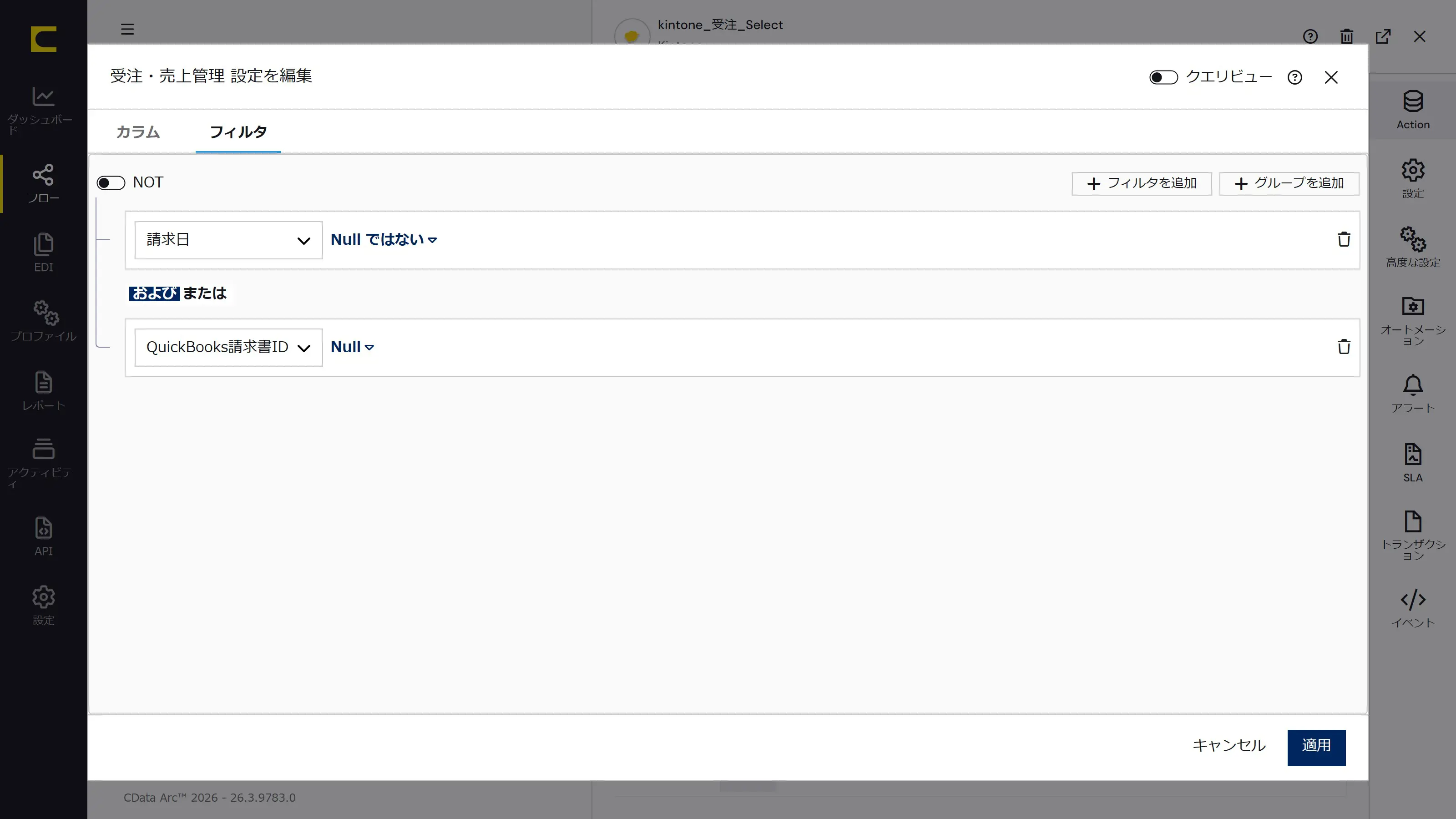Image resolution: width=1456 pixels, height=819 pixels.
Task: Open the API sidebar item
Action: click(x=44, y=536)
